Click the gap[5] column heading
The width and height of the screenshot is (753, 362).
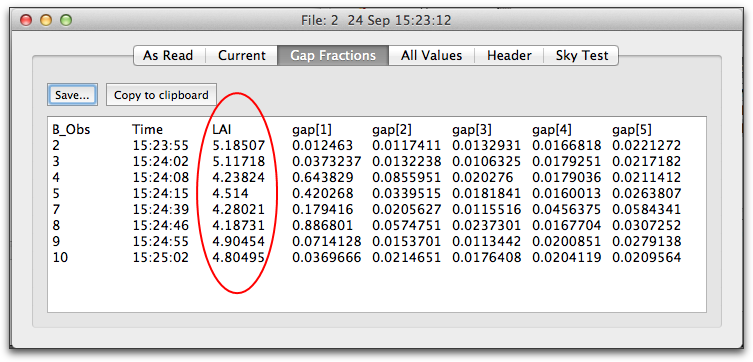[632, 130]
